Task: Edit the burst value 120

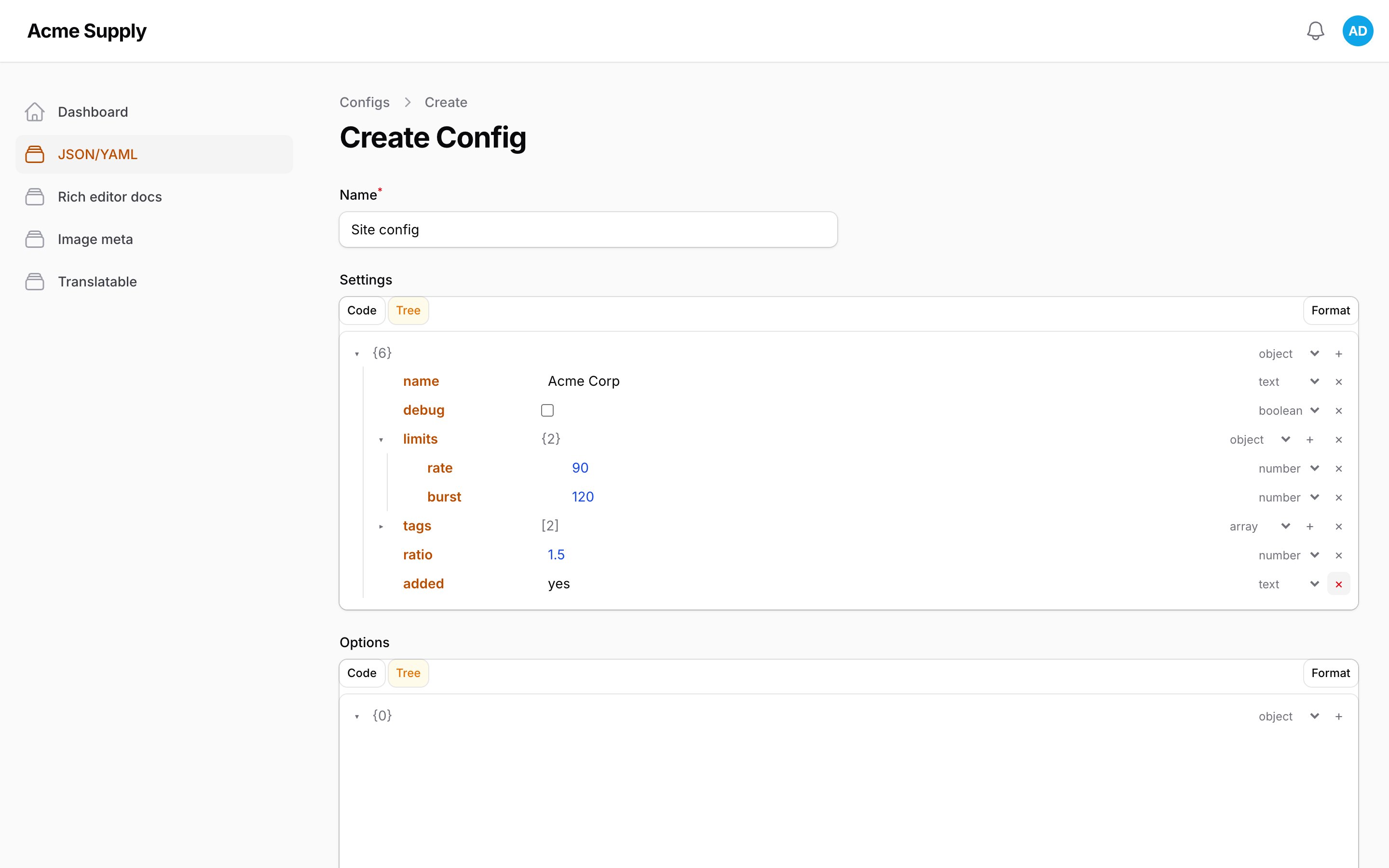Action: pyautogui.click(x=583, y=497)
